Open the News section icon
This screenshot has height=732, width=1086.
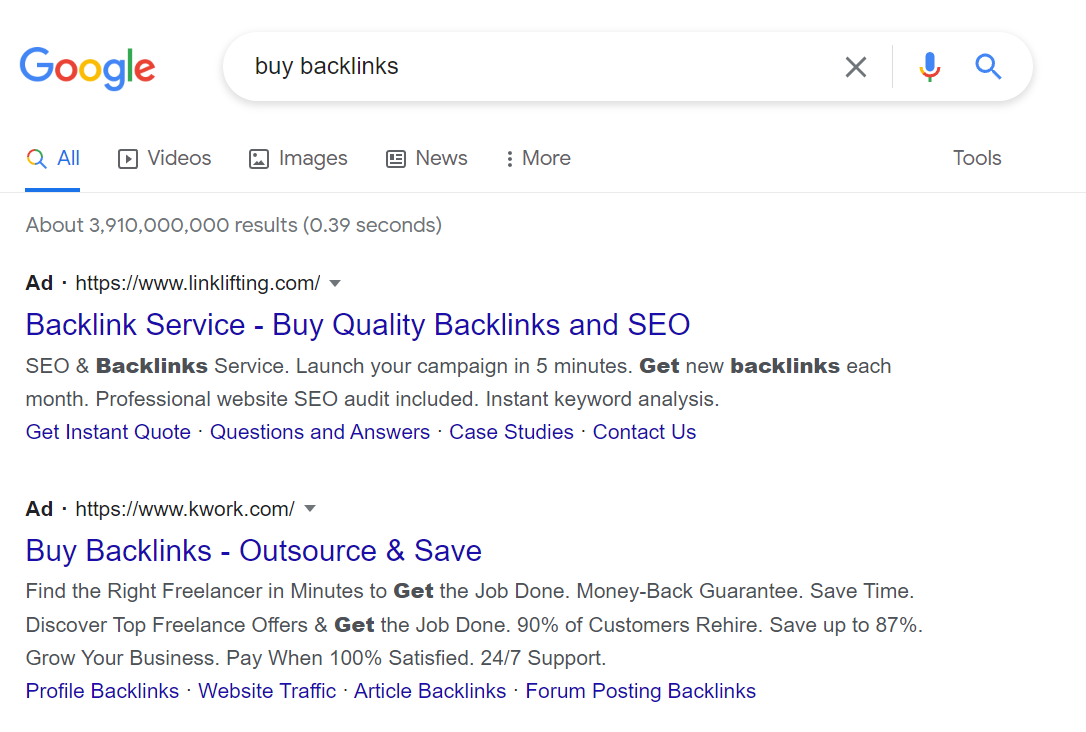395,158
